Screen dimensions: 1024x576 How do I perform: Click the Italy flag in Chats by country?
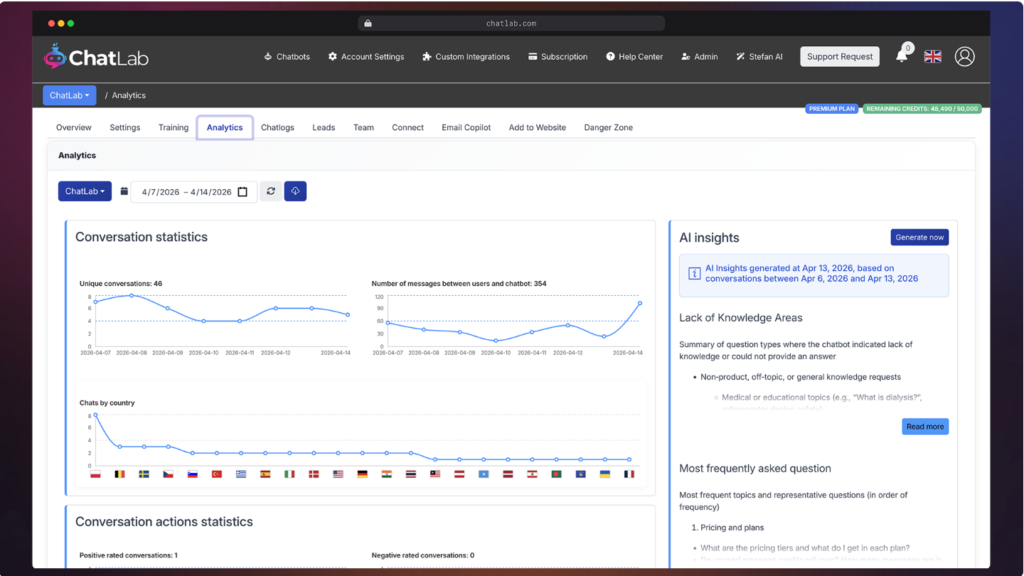point(289,474)
